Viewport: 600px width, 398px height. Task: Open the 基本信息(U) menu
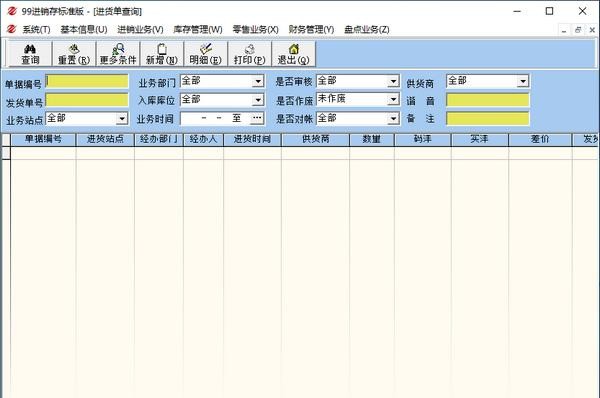click(x=84, y=29)
